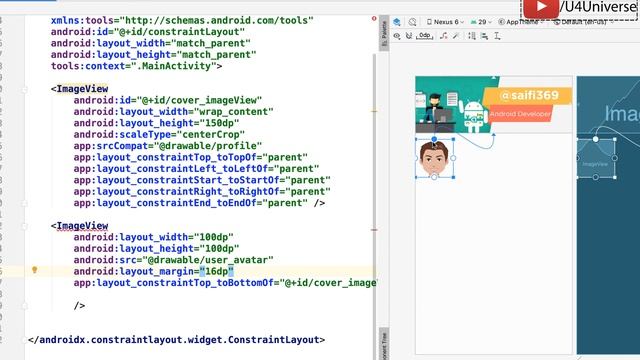
Task: Click the avatar's bottom-right resize handle
Action: 453,177
